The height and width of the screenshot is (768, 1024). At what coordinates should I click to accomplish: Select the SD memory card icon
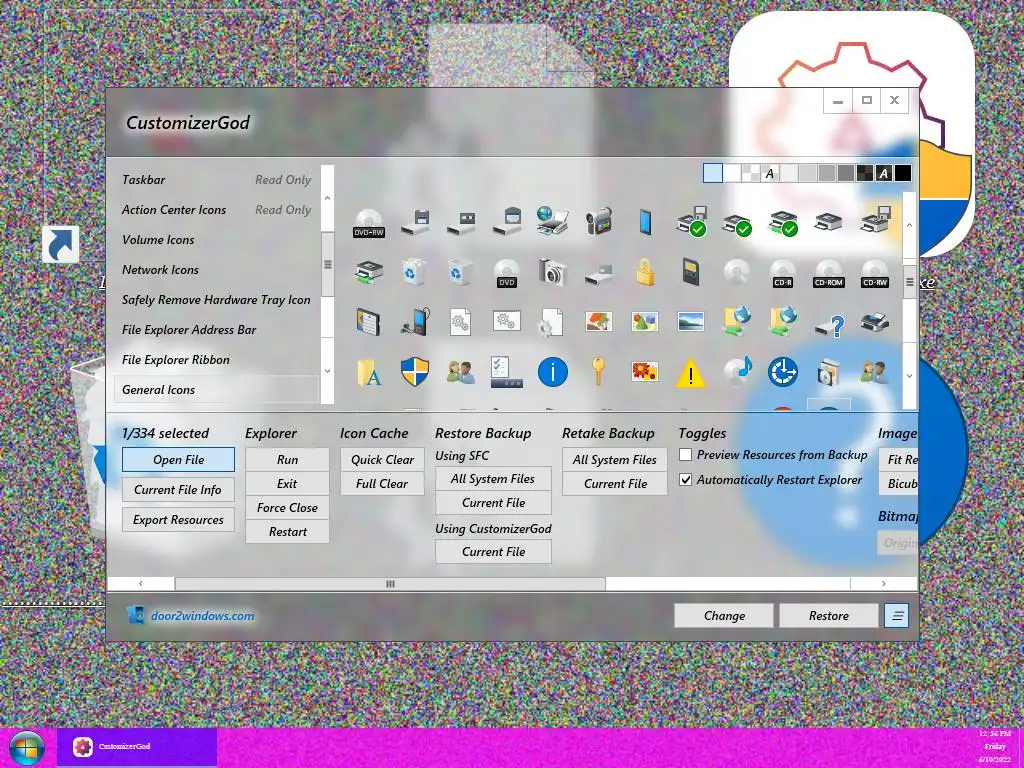pos(691,272)
